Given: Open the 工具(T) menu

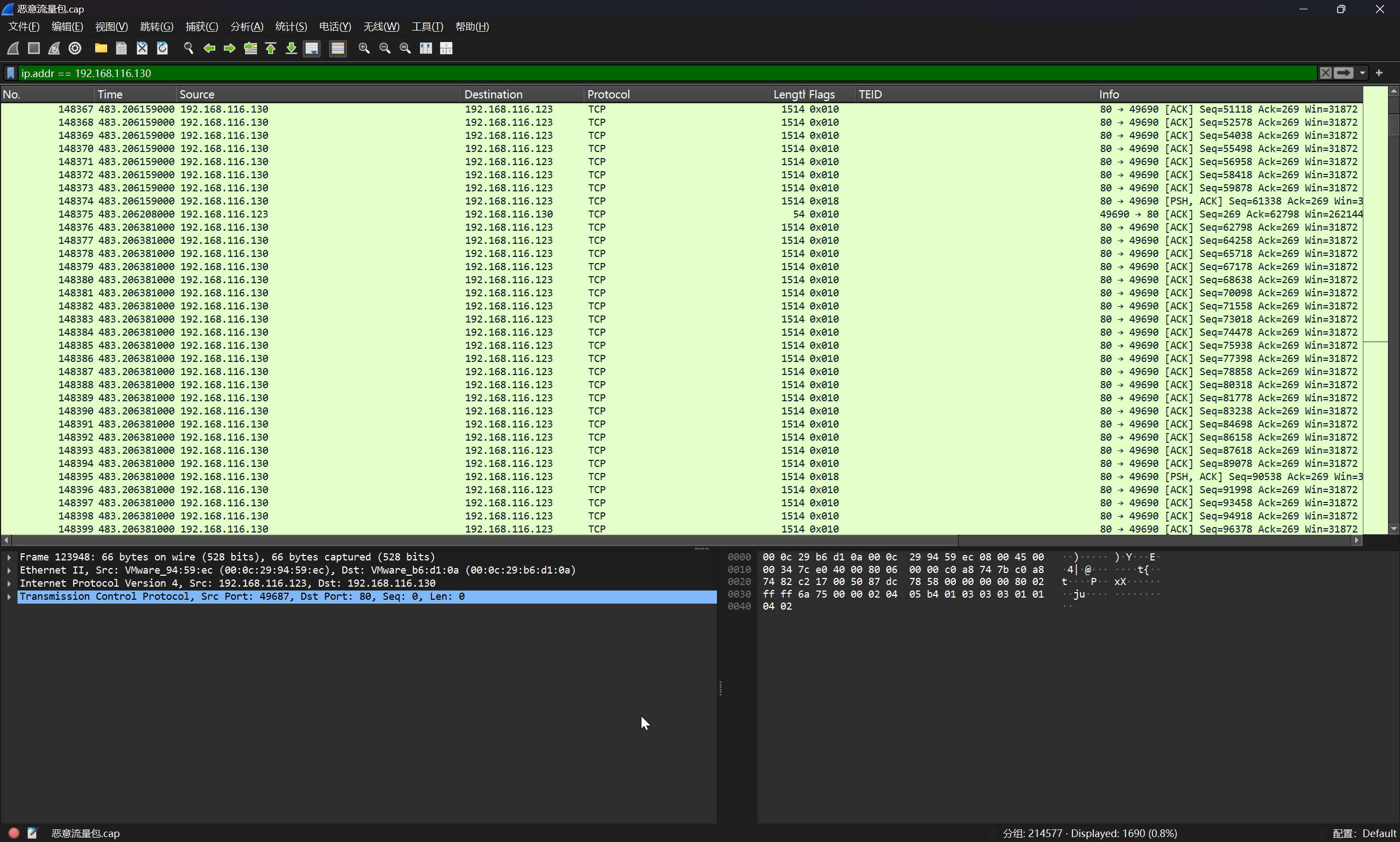Looking at the screenshot, I should tap(427, 27).
